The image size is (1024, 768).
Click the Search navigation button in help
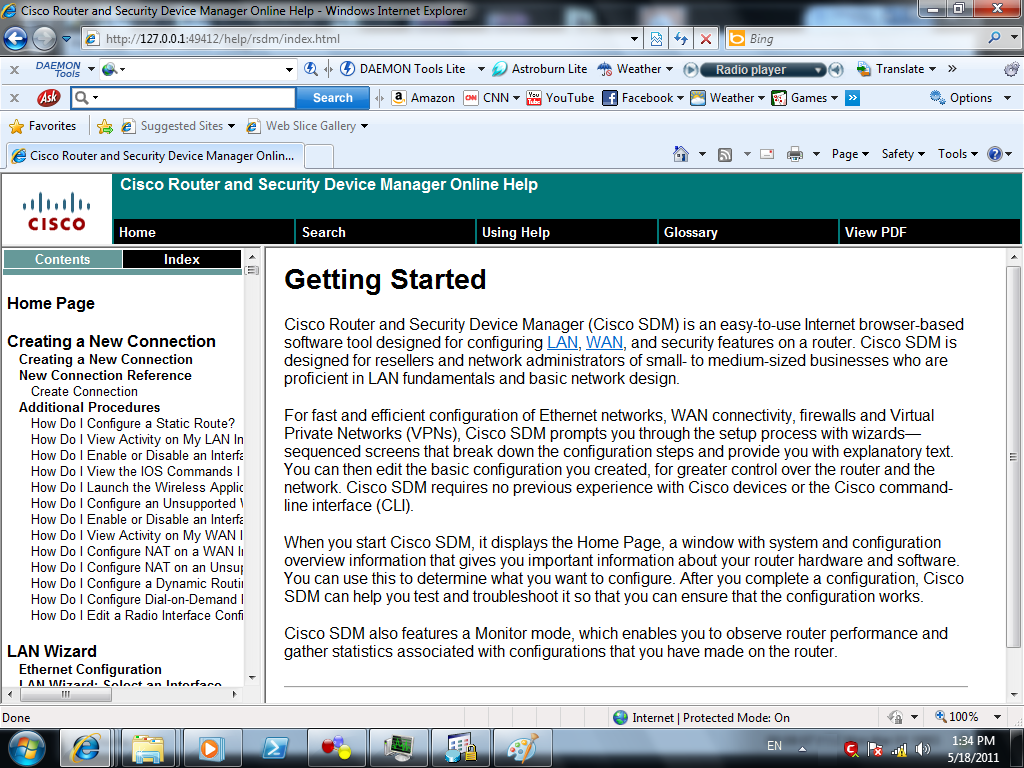pyautogui.click(x=385, y=232)
